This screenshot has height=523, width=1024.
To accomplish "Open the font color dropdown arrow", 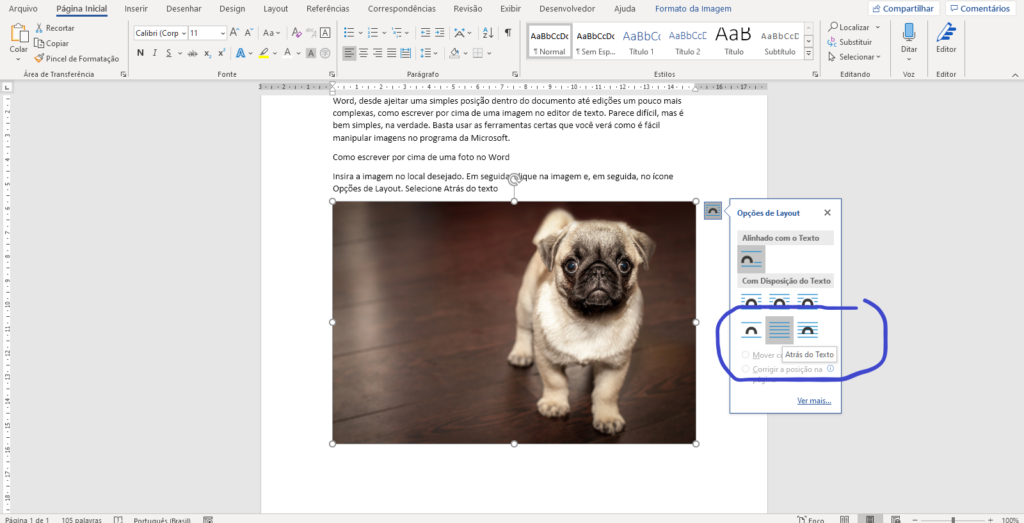I will (x=298, y=53).
